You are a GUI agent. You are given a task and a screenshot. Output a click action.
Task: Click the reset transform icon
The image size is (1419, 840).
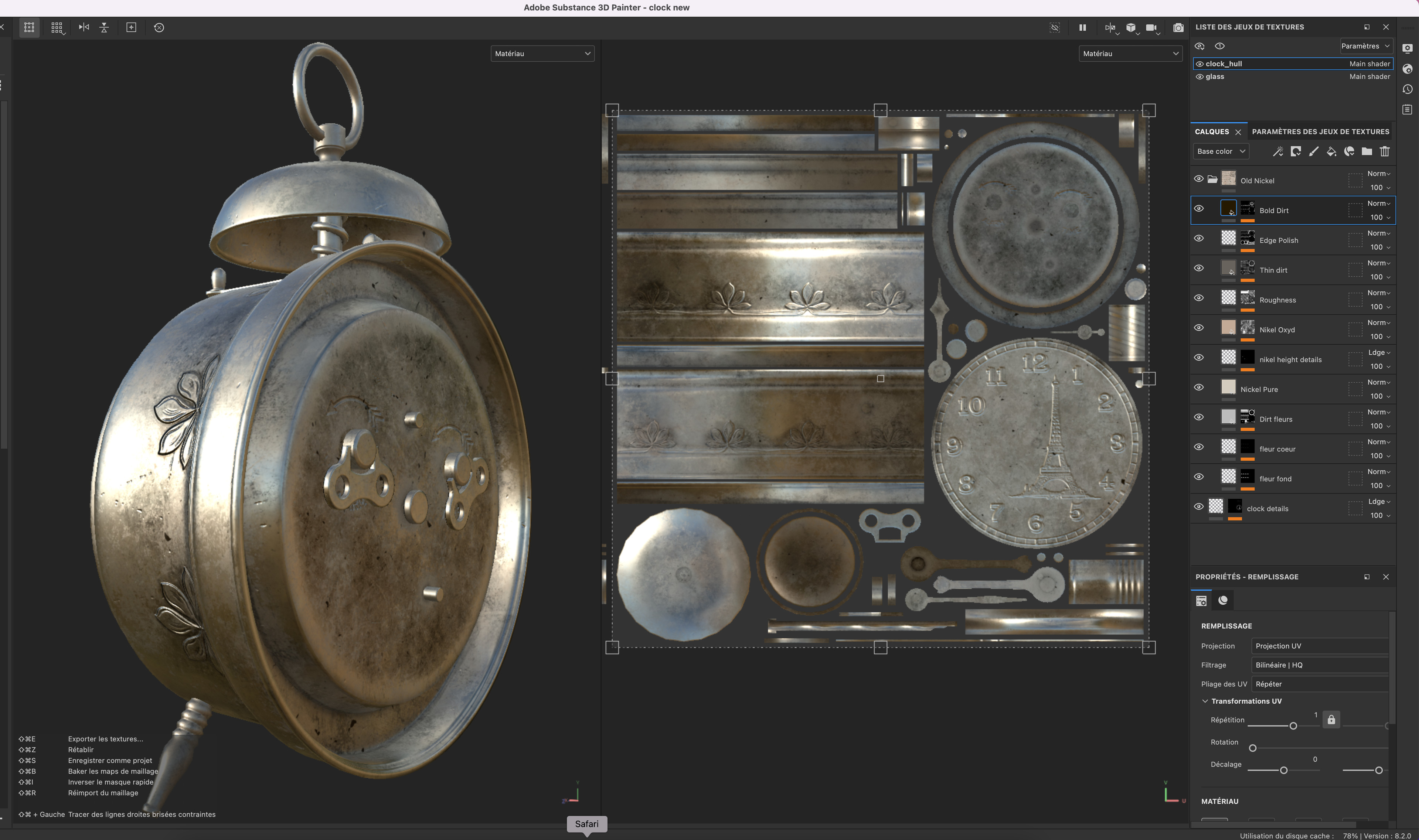(x=159, y=27)
